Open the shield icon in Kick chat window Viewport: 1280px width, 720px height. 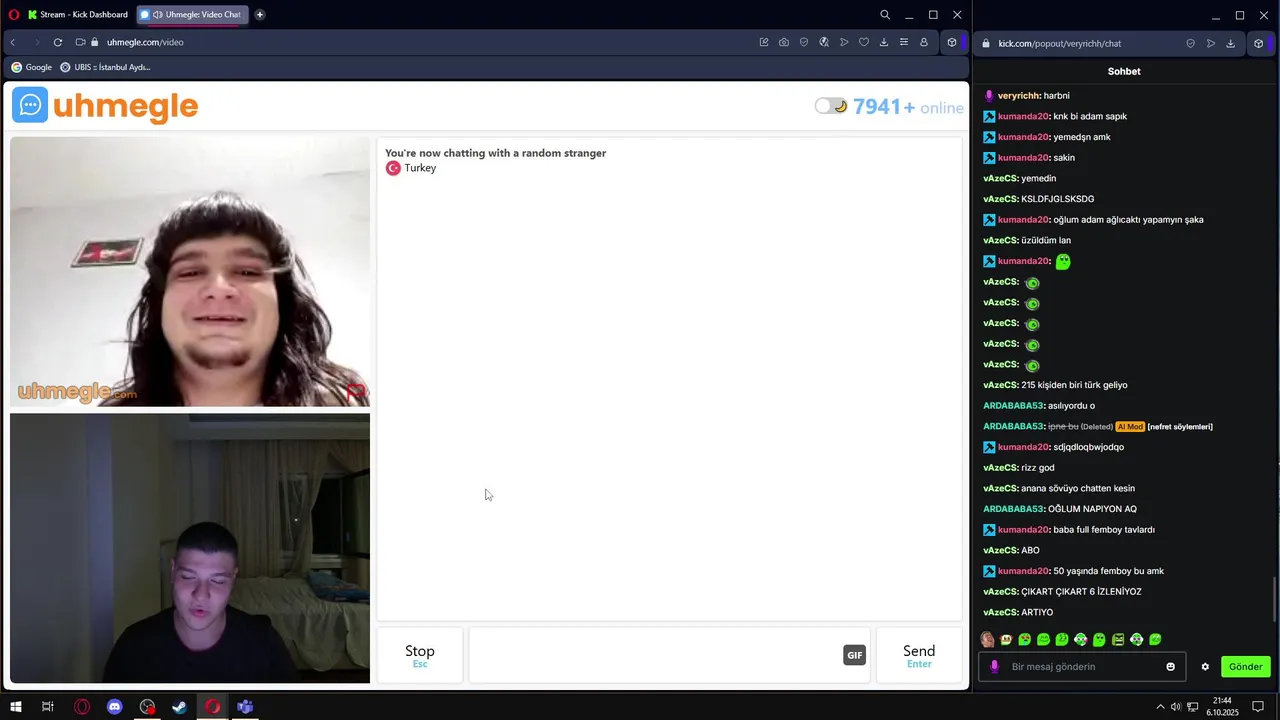[1190, 43]
